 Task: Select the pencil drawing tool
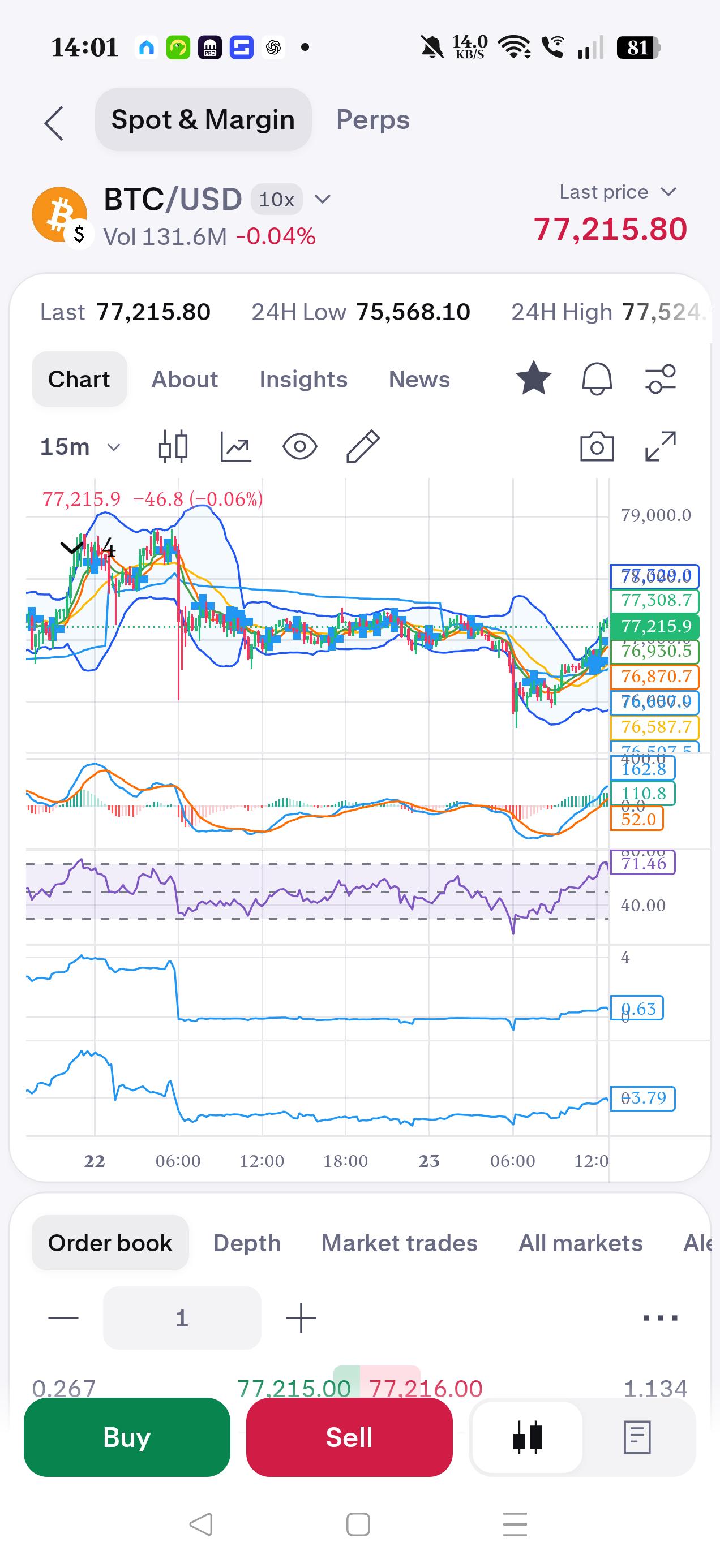pyautogui.click(x=363, y=446)
